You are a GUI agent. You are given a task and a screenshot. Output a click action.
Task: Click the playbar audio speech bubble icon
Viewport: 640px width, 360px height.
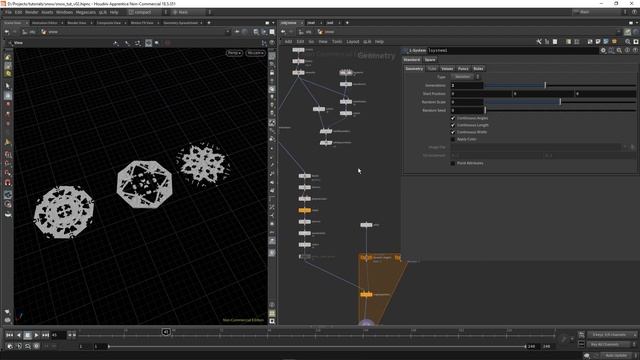(x=587, y=356)
